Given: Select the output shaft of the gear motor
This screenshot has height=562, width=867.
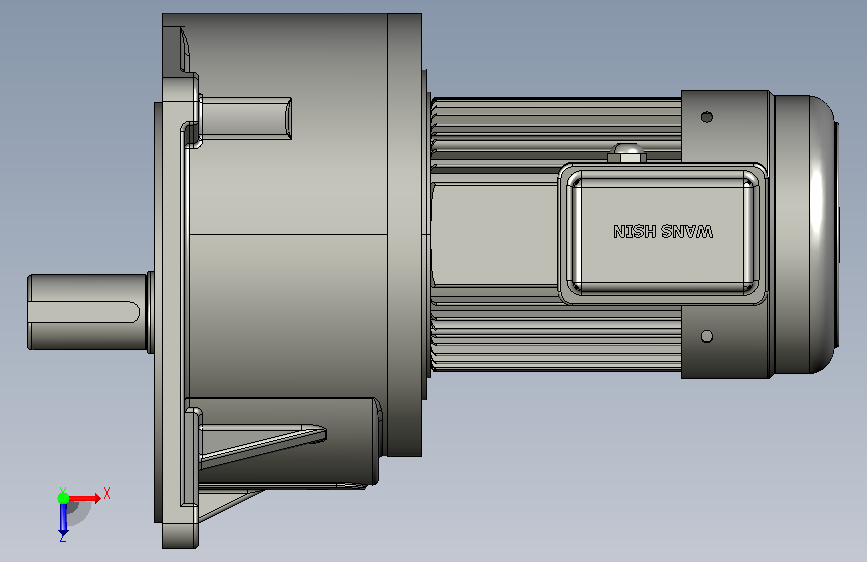Looking at the screenshot, I should tap(87, 312).
